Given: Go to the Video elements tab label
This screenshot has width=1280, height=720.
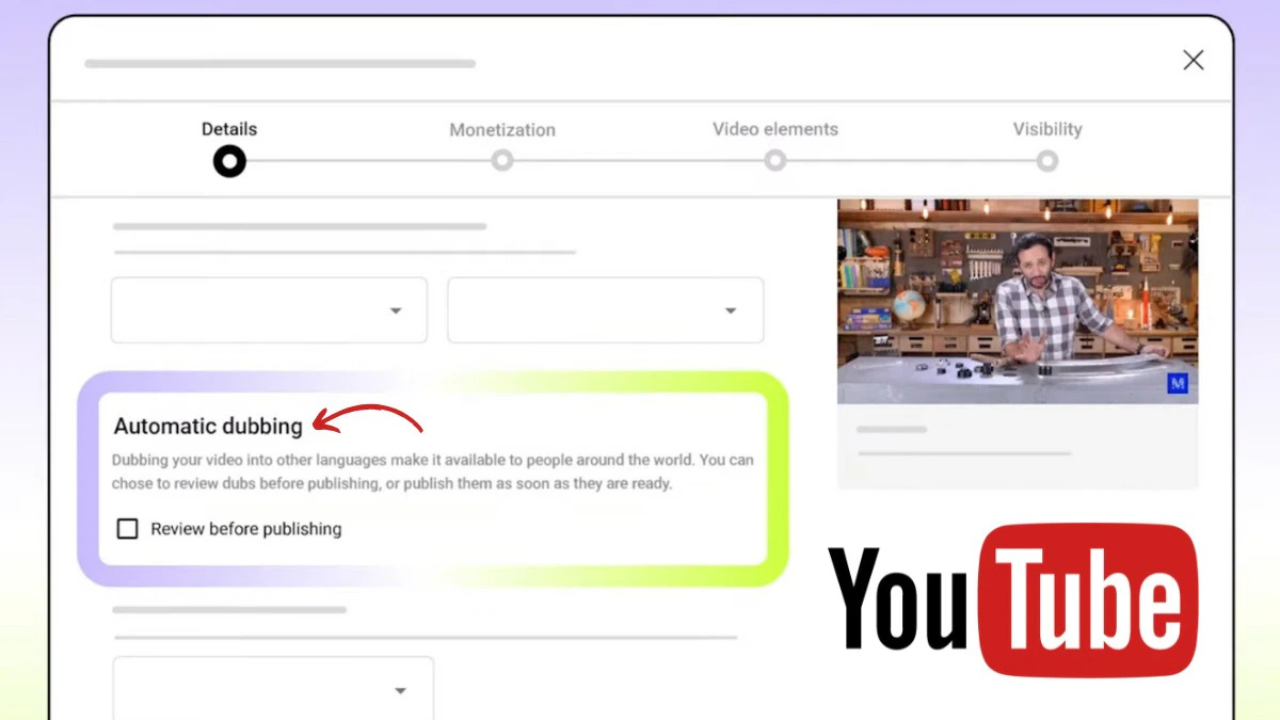Looking at the screenshot, I should point(775,129).
